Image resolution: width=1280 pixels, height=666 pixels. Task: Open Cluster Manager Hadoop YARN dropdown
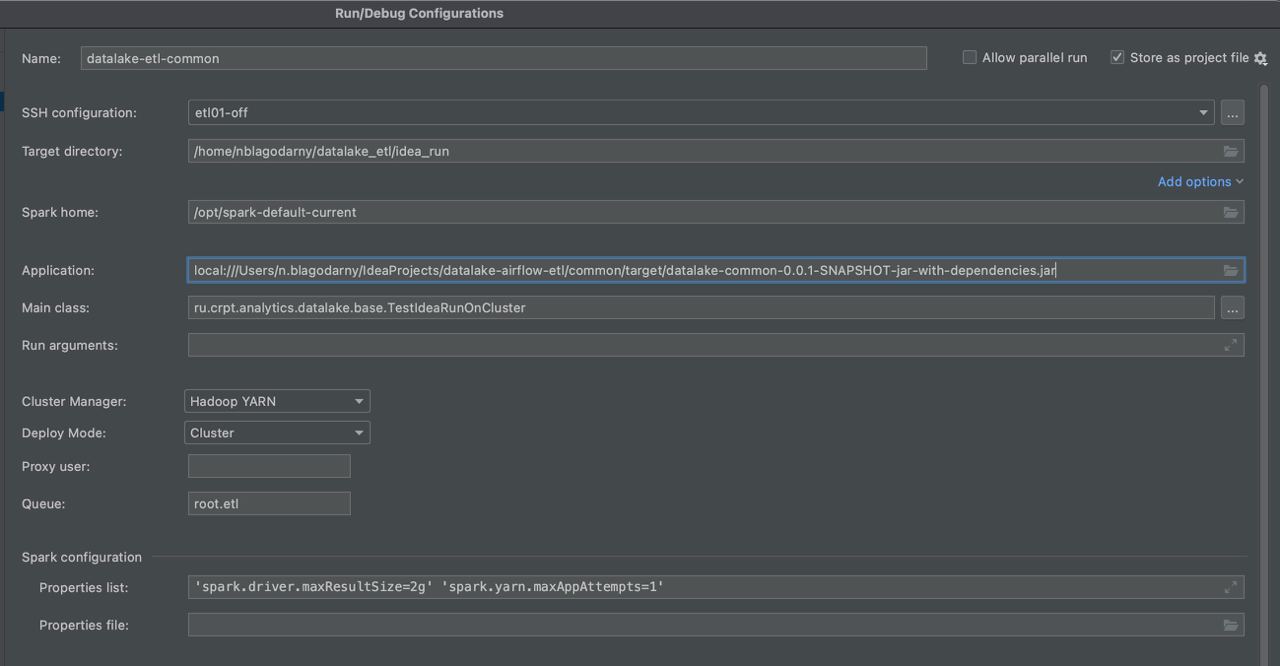[x=277, y=402]
